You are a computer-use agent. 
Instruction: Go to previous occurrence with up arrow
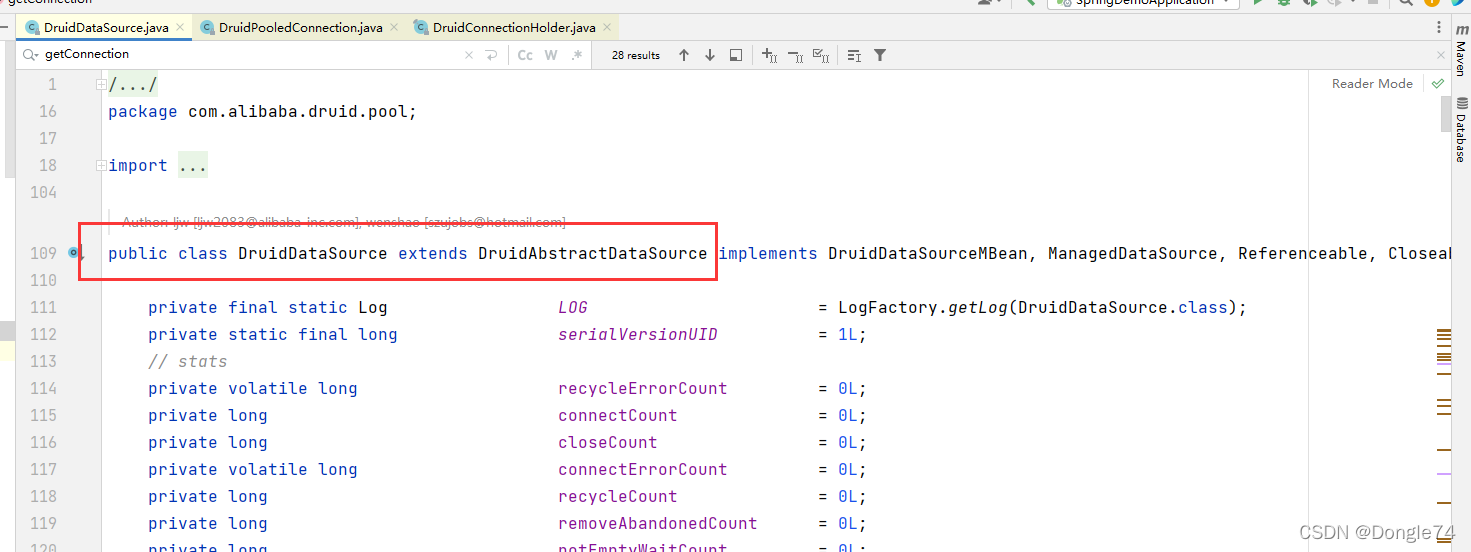pos(684,55)
